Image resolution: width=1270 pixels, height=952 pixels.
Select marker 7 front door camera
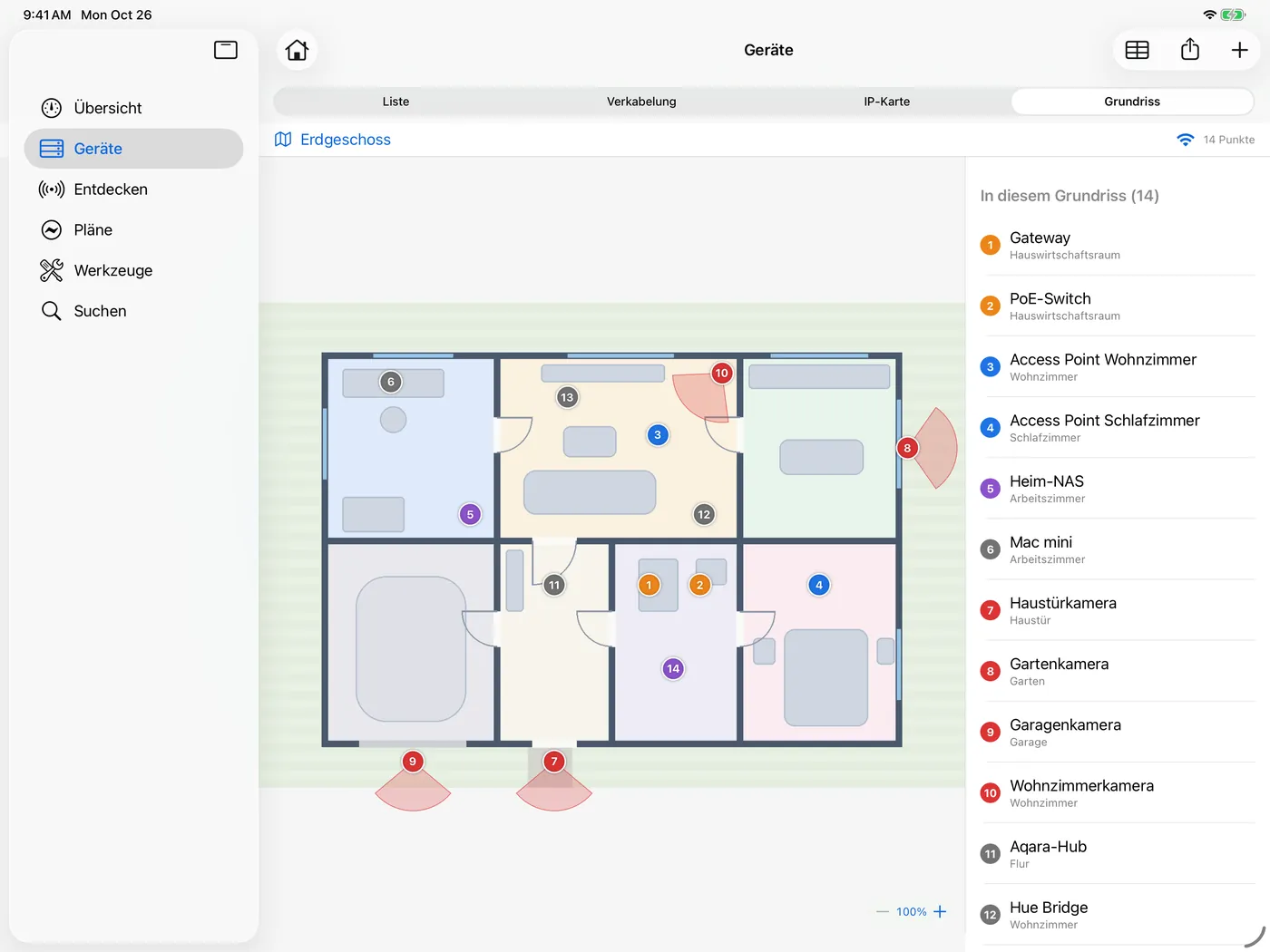pyautogui.click(x=554, y=762)
